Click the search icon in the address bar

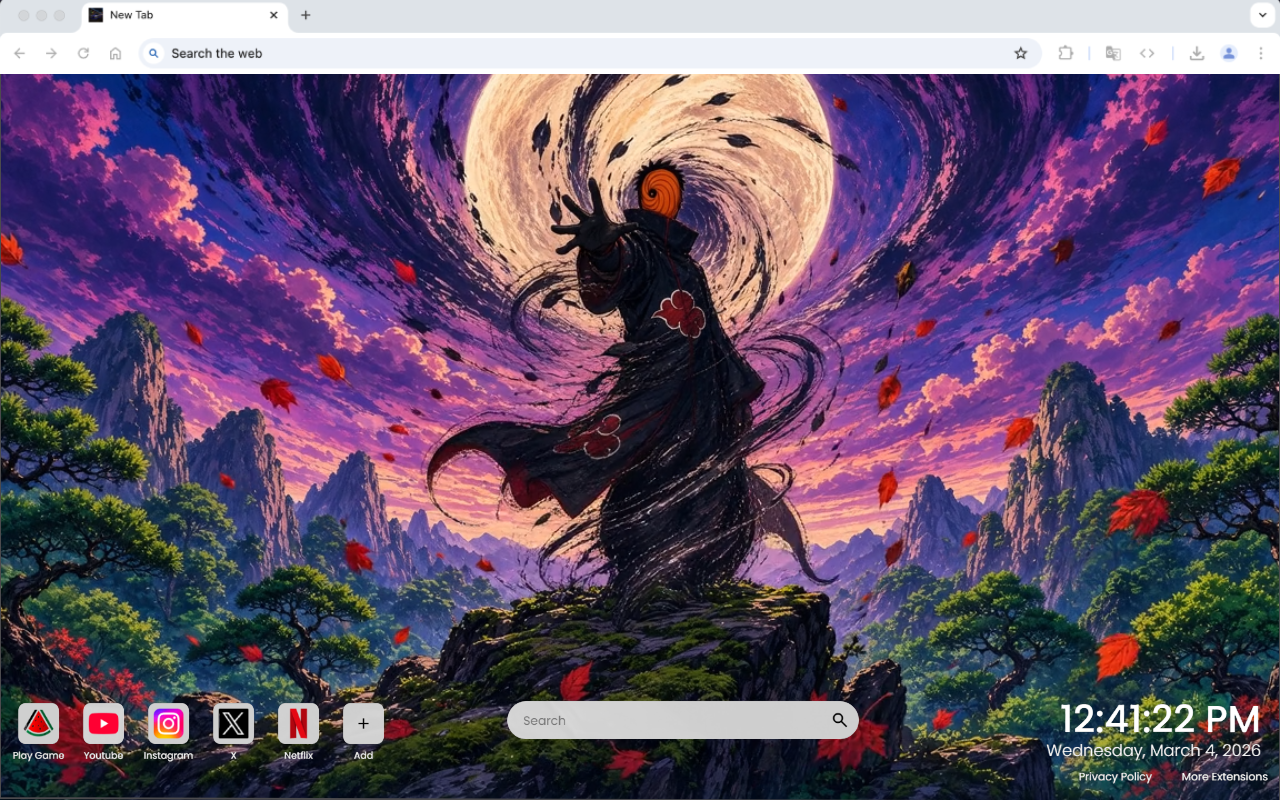tap(153, 53)
